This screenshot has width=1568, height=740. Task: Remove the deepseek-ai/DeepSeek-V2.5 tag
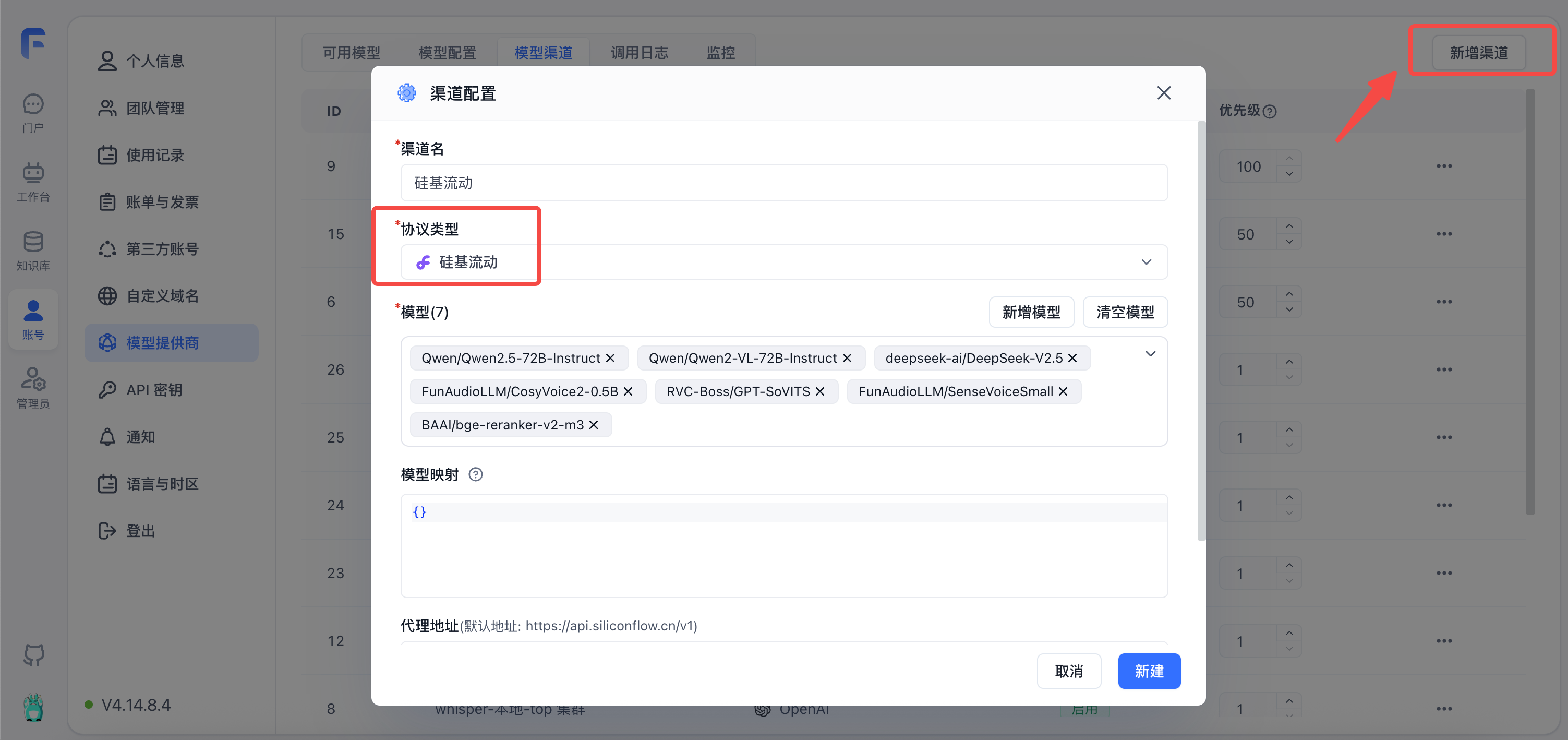coord(1072,358)
